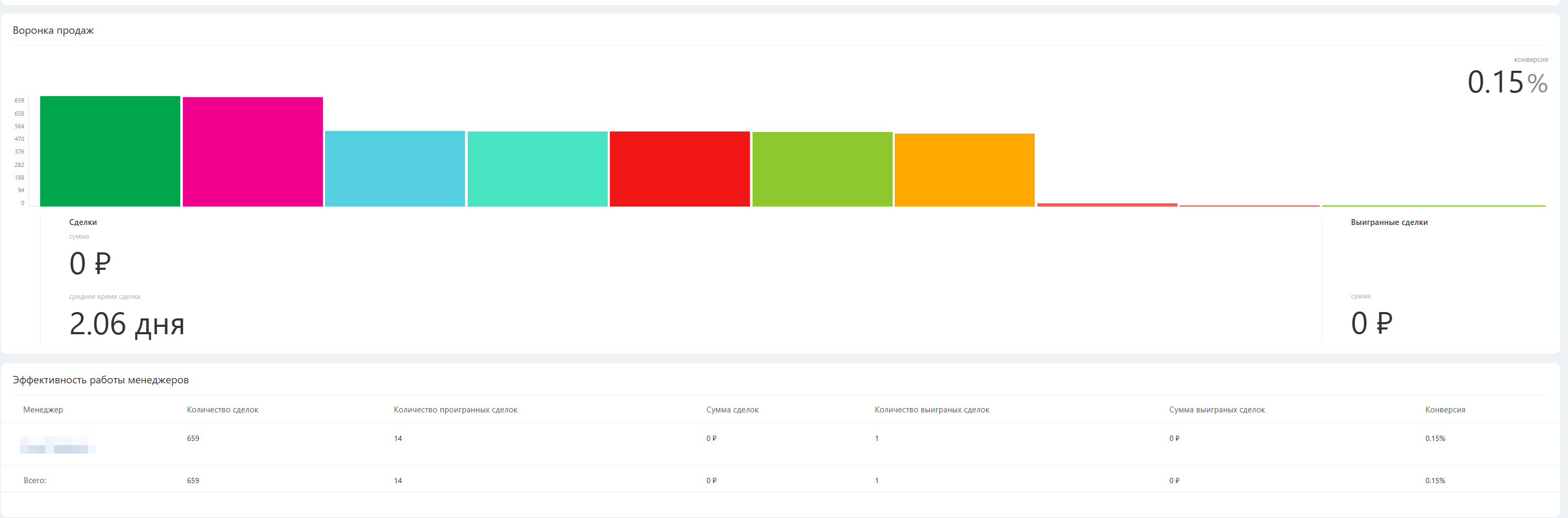Click the 'Воронка продаж' heading
Viewport: 1568px width, 518px height.
pyautogui.click(x=53, y=31)
